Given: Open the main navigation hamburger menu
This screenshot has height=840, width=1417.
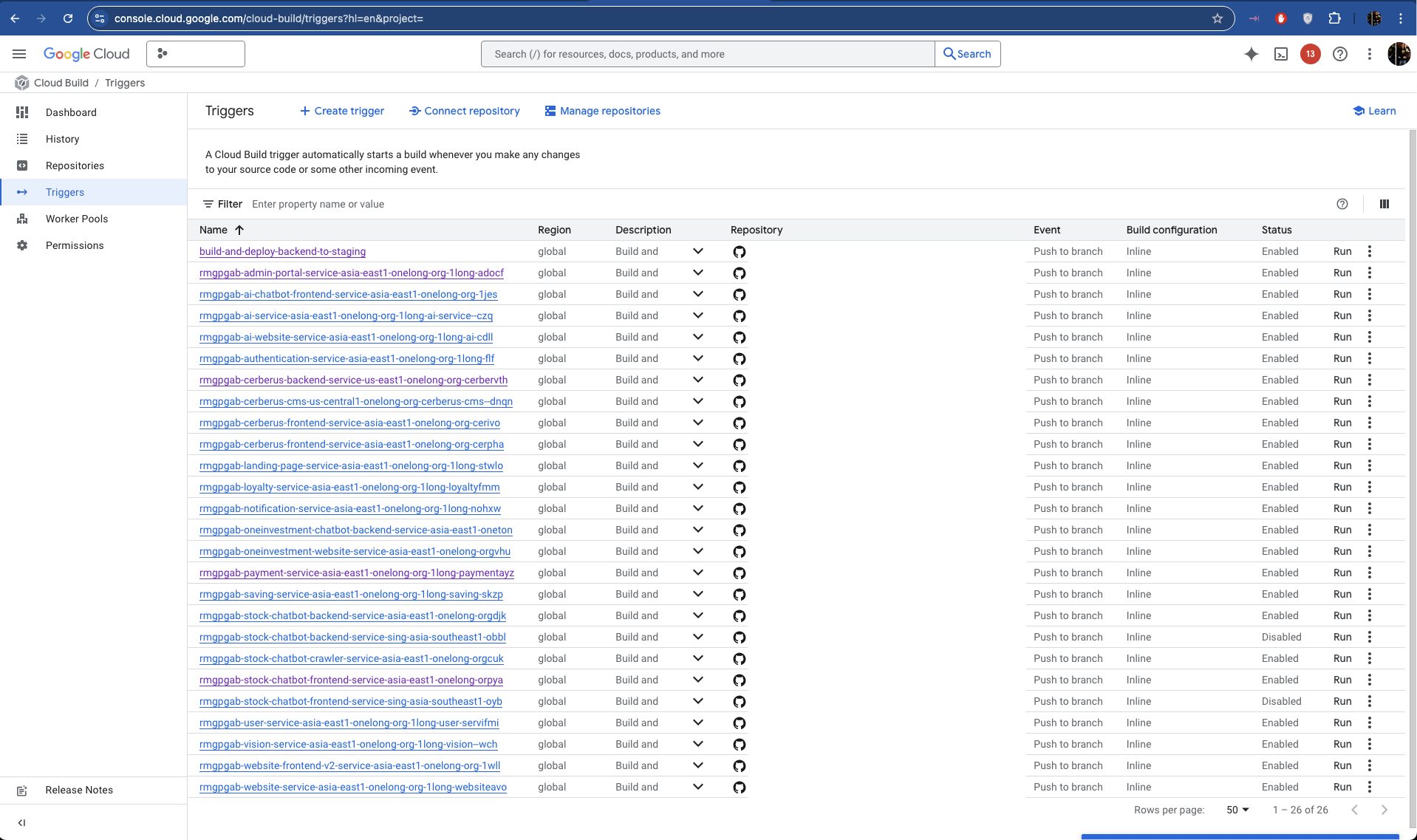Looking at the screenshot, I should click(19, 54).
